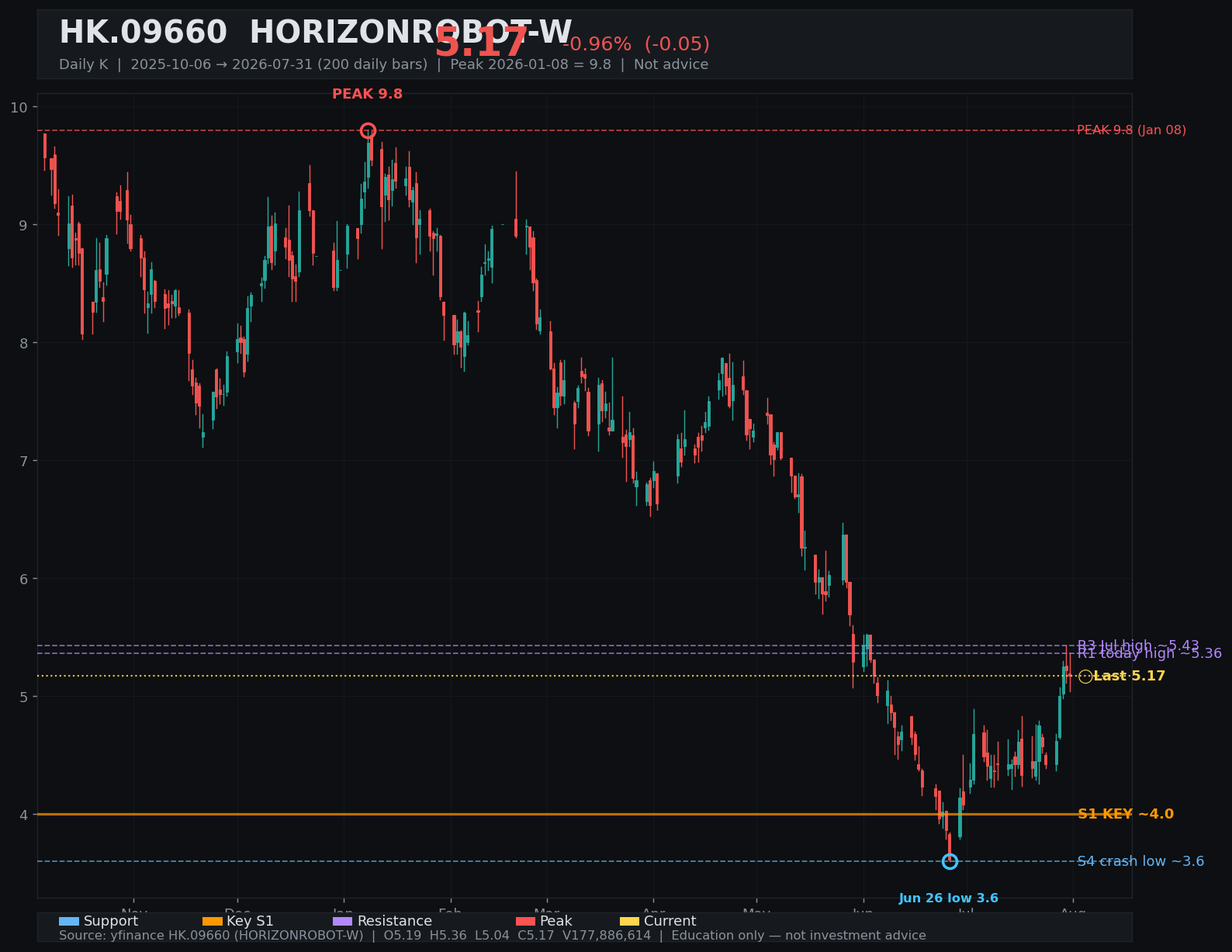Click the "R3 Jul high ~5.43" resistance label
1232x952 pixels.
(x=1138, y=646)
